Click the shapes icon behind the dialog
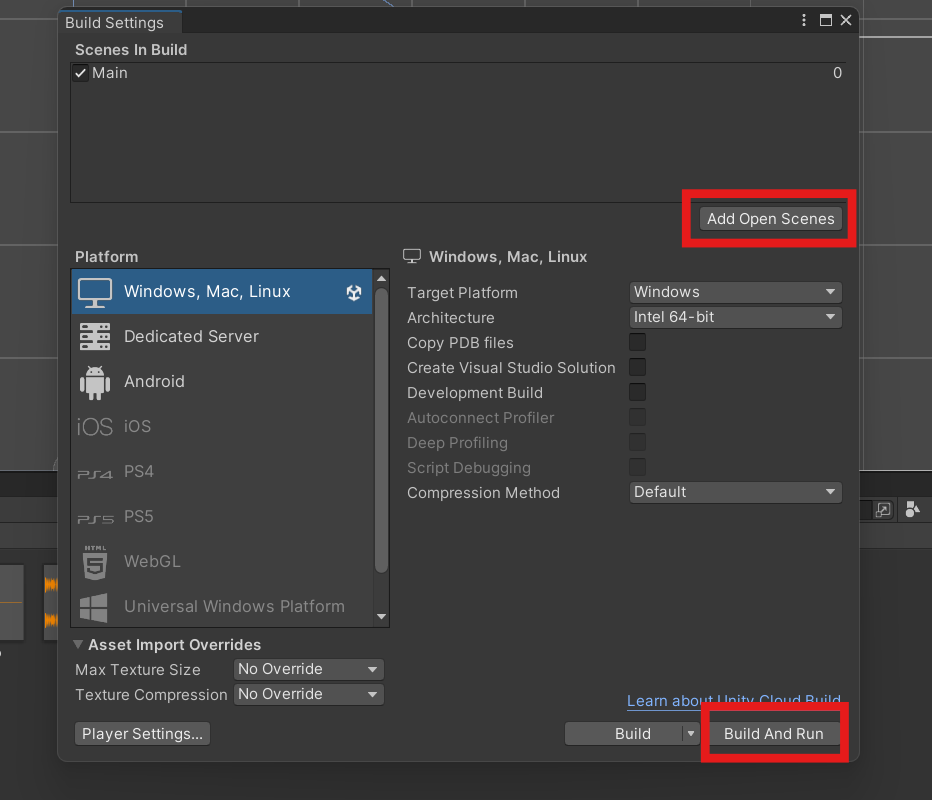This screenshot has height=800, width=932. click(912, 509)
